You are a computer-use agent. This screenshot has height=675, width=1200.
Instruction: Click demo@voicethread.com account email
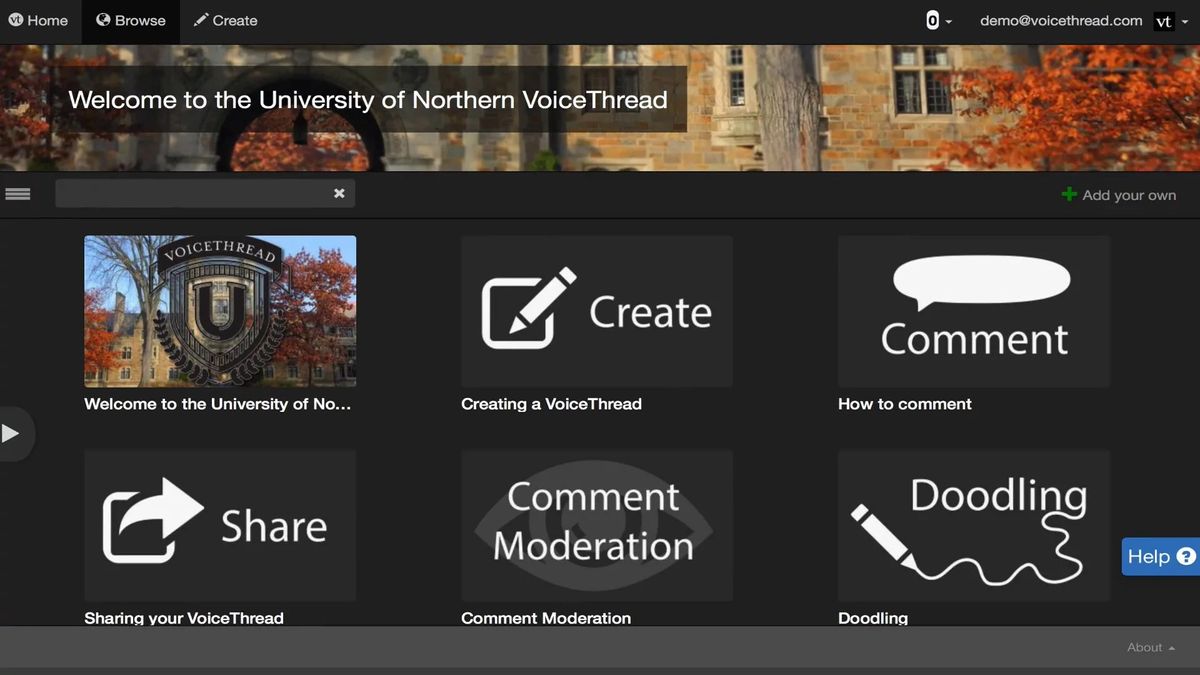click(x=1059, y=19)
